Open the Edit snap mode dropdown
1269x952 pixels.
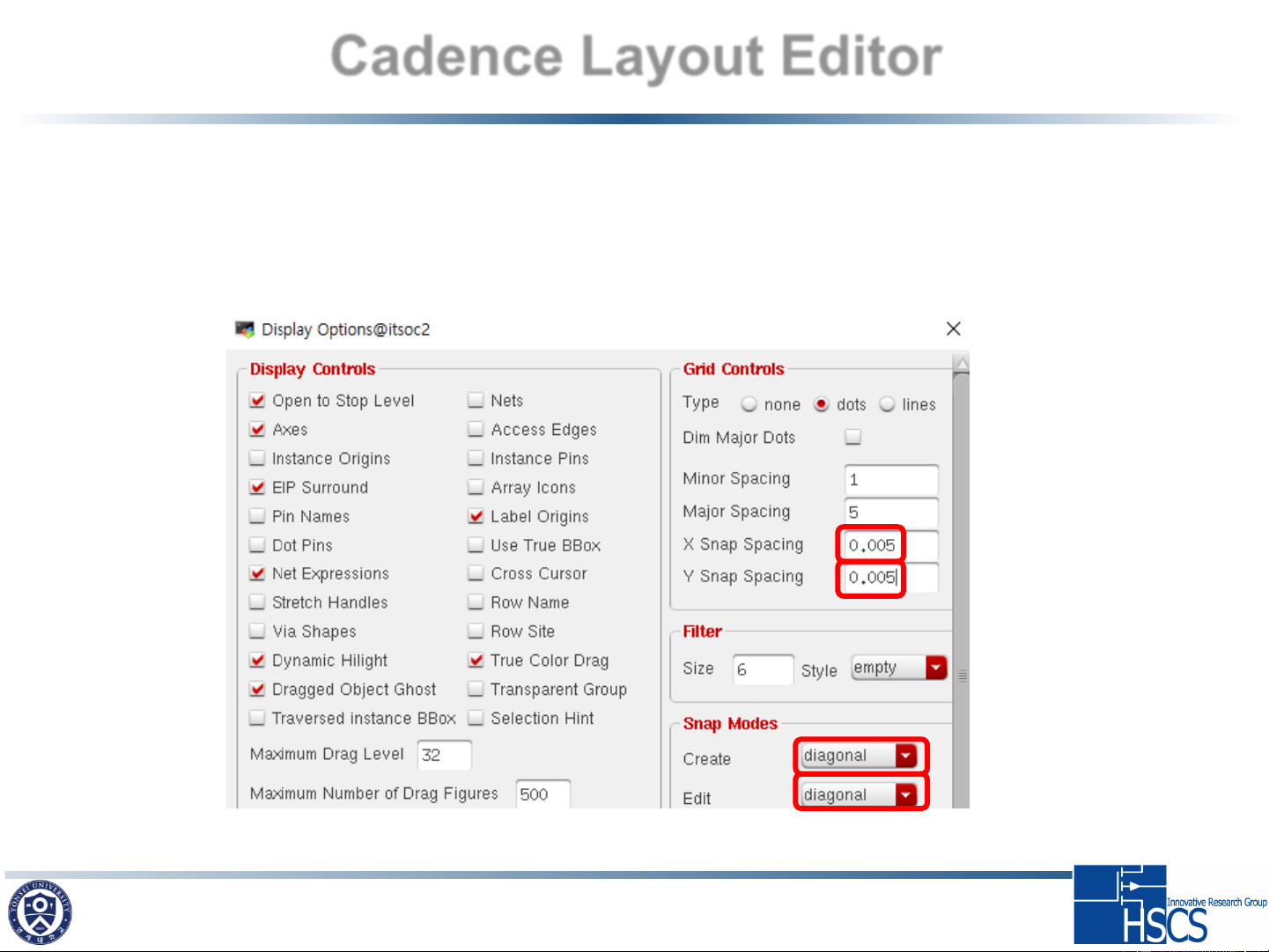(905, 795)
